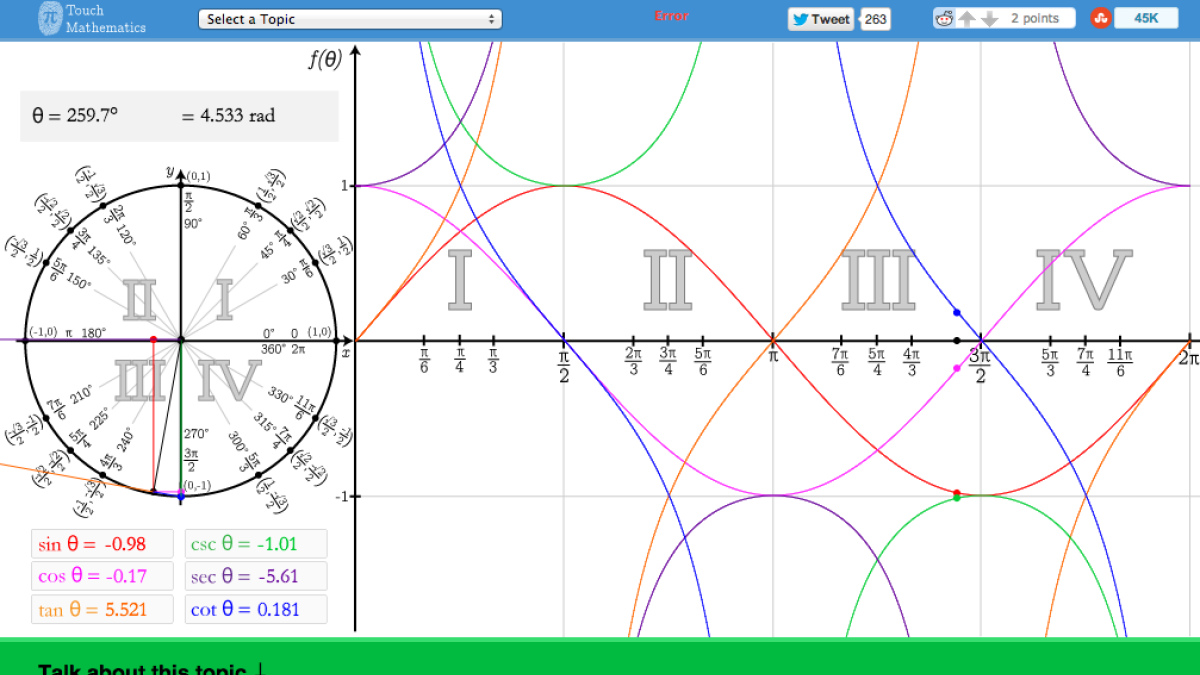The width and height of the screenshot is (1200, 675).
Task: Toggle the cot θ function box
Action: [256, 609]
